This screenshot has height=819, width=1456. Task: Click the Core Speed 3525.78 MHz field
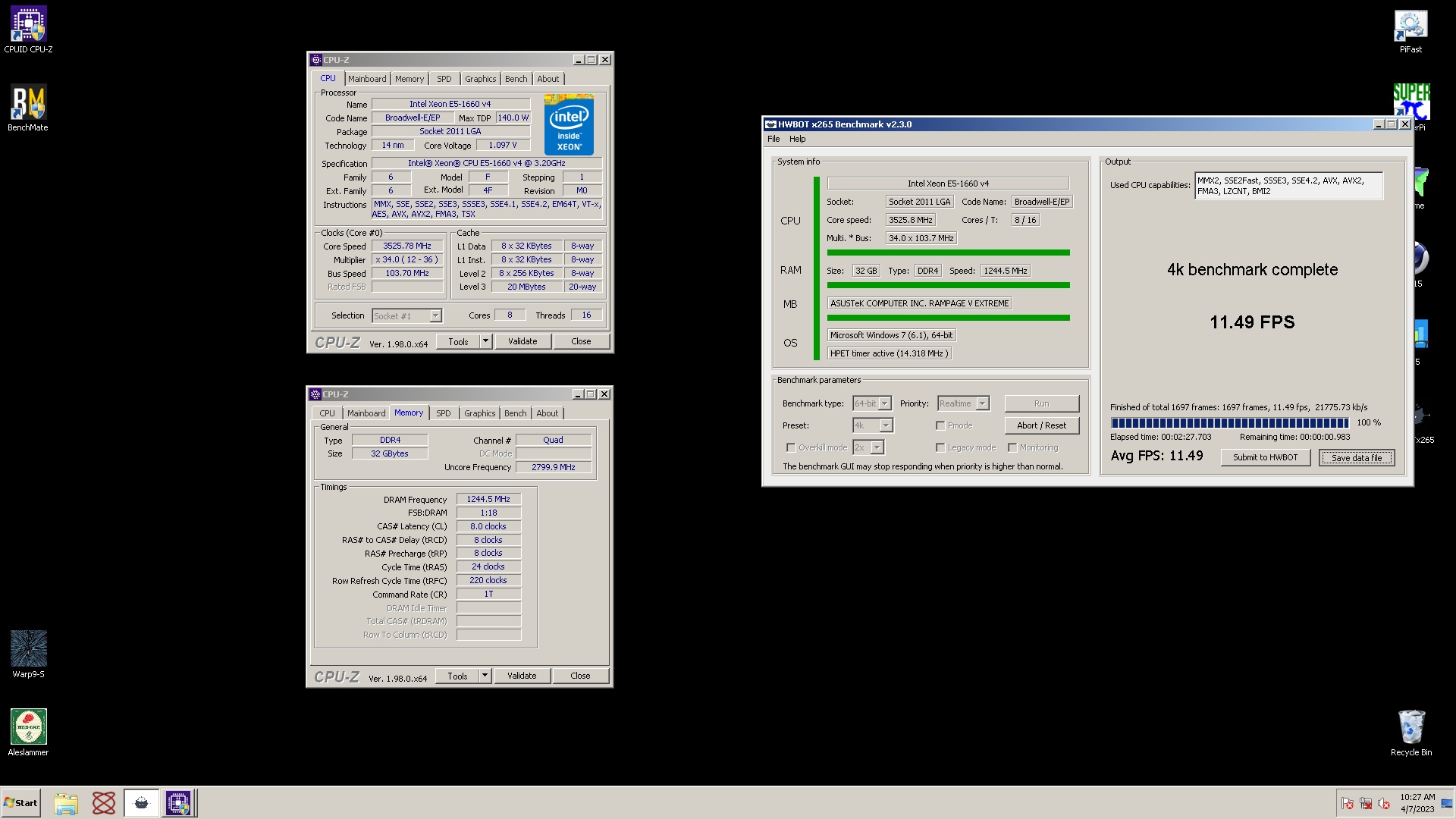click(407, 246)
